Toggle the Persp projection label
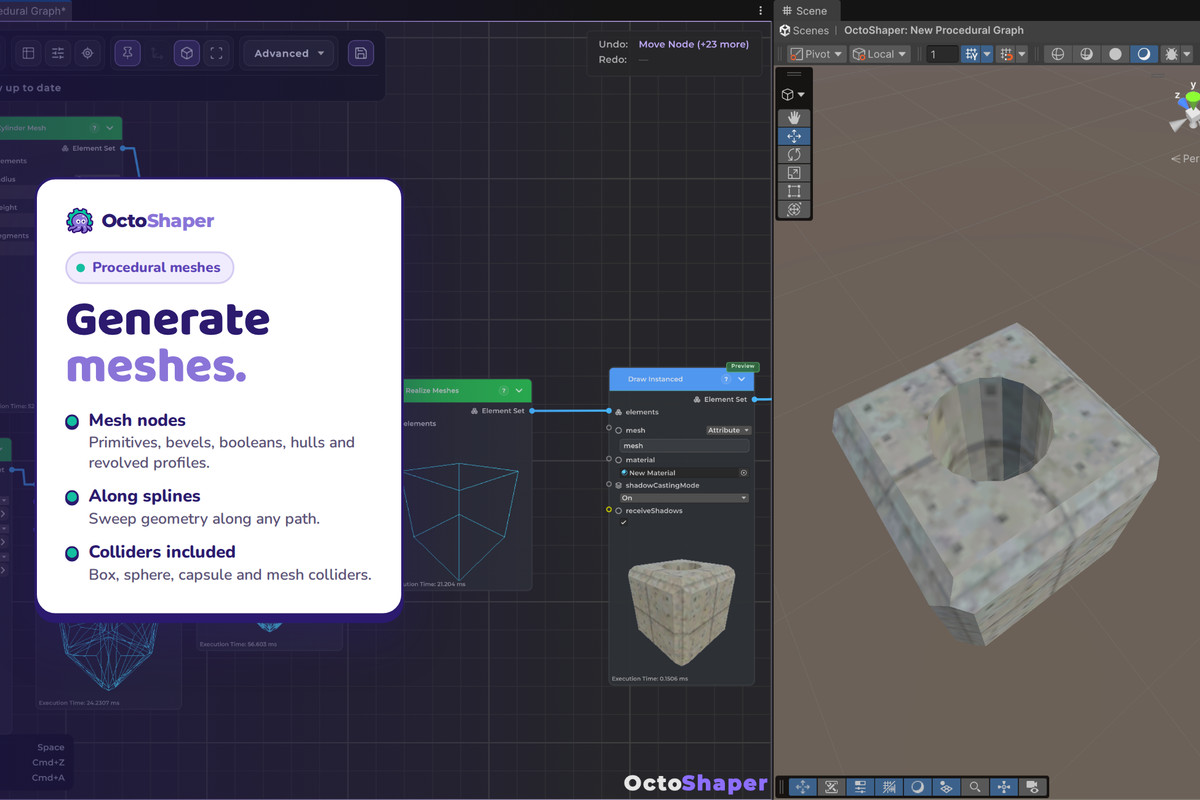The width and height of the screenshot is (1200, 800). 1185,158
